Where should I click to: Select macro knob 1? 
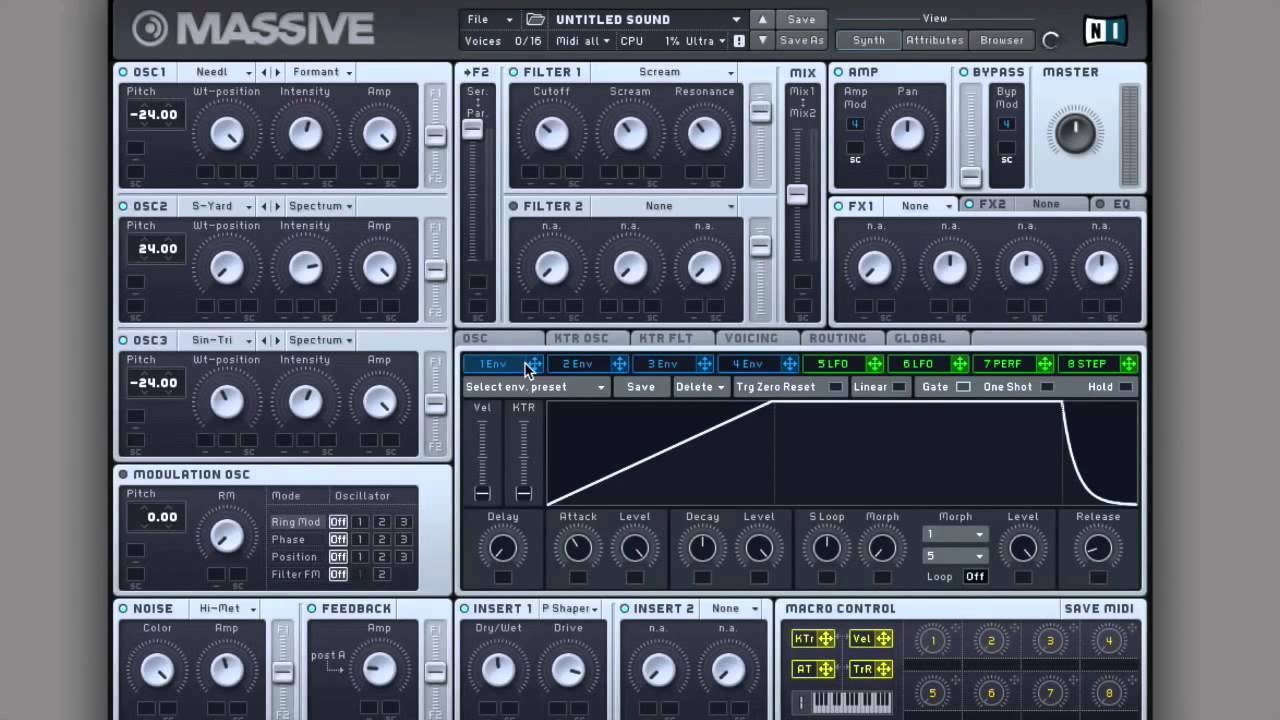933,642
